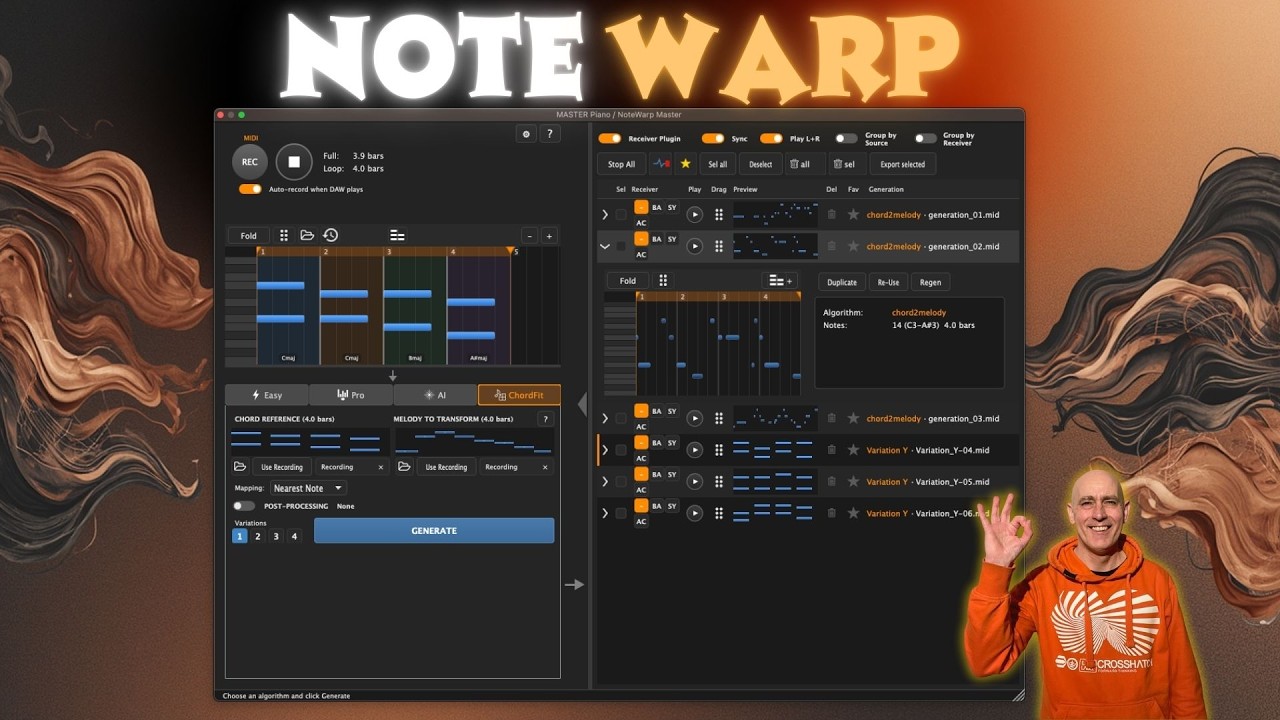Screen dimensions: 1280x720
Task: Play generation_01.mid preview
Action: click(x=694, y=214)
